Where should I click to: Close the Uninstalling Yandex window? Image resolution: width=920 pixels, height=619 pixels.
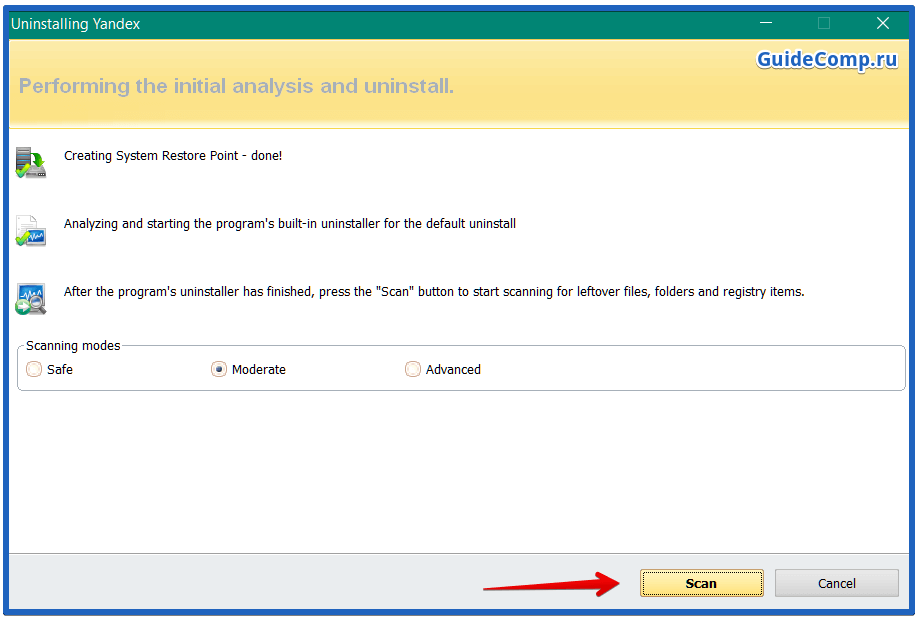tap(882, 23)
